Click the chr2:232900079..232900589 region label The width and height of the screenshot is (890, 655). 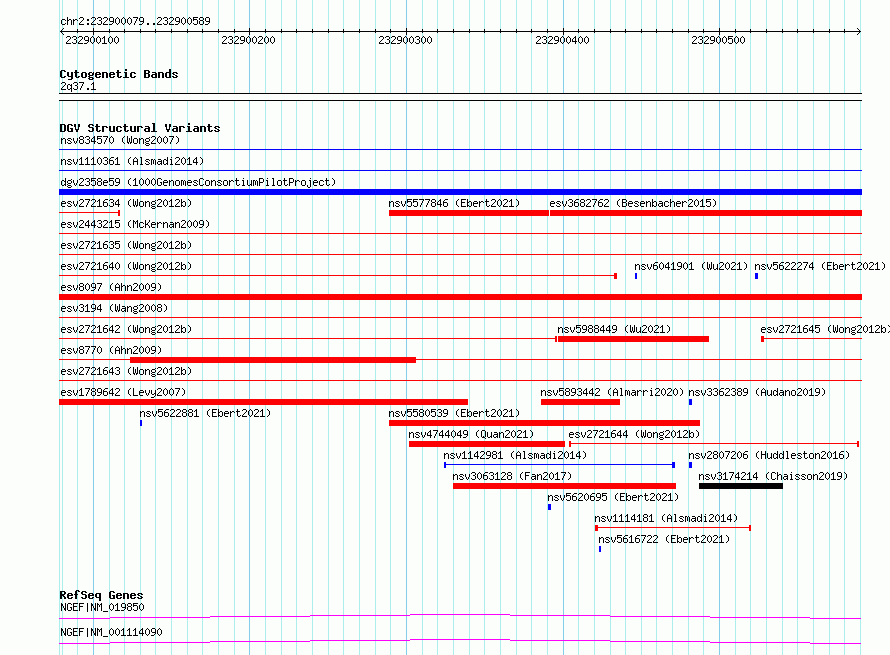click(x=135, y=21)
